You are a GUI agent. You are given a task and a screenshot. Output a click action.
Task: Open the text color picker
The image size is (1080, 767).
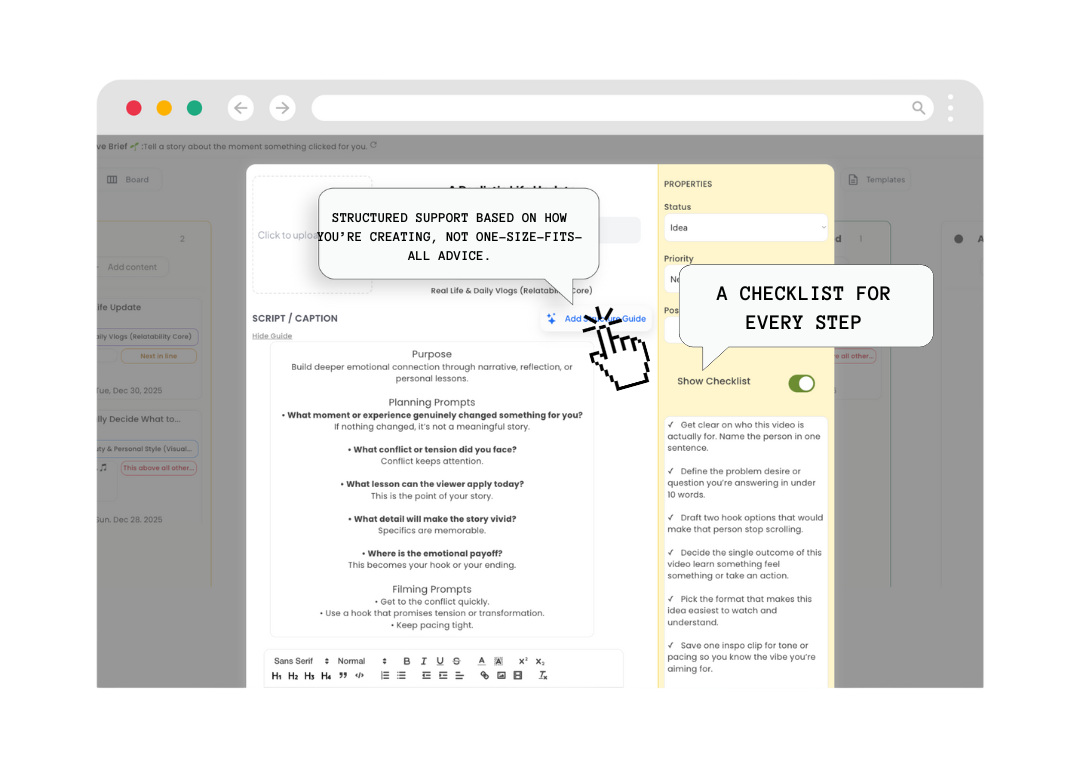[x=481, y=661]
